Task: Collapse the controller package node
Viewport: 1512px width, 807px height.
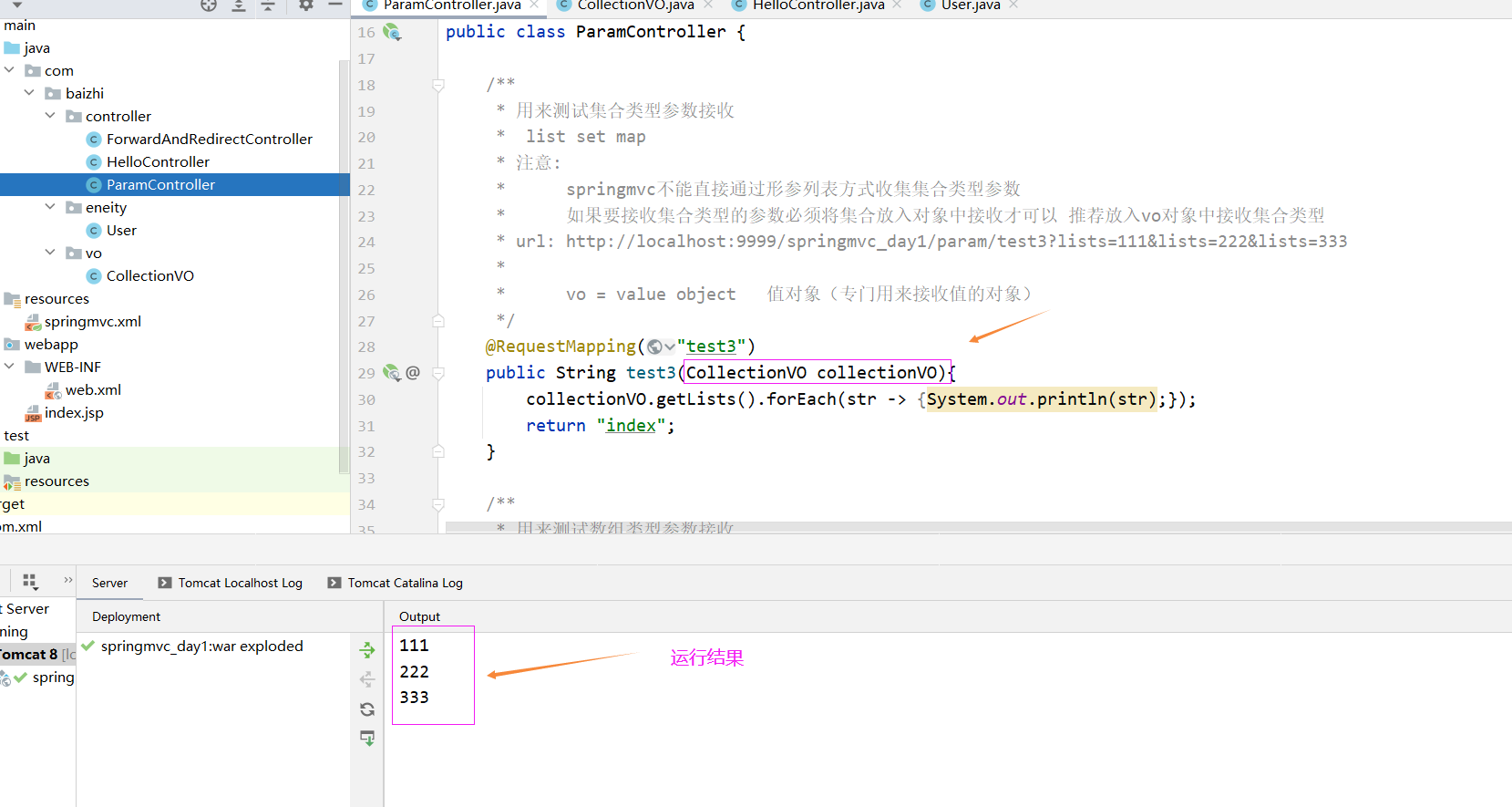Action: click(x=50, y=115)
